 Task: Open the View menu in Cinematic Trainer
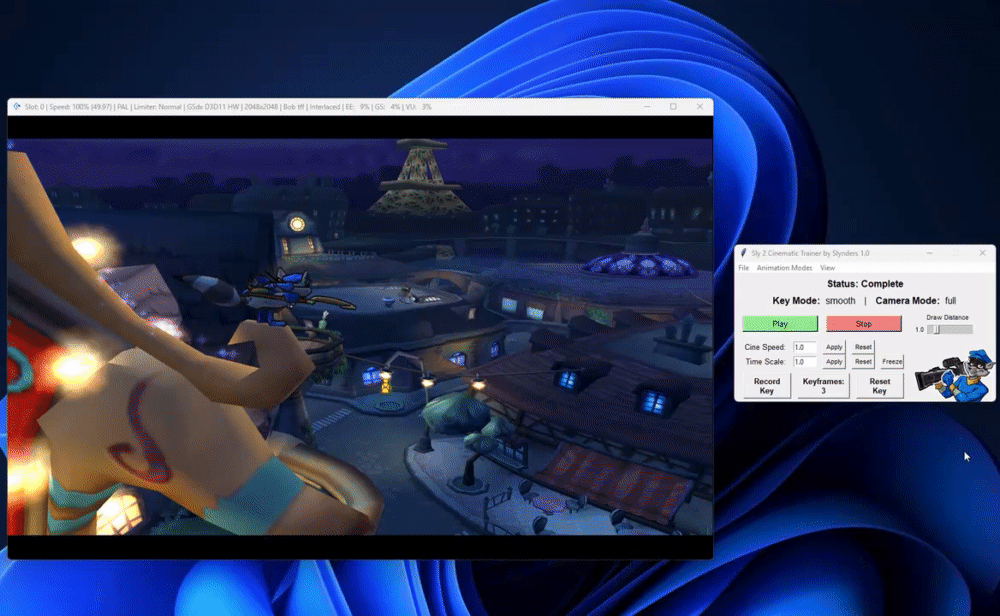point(827,268)
